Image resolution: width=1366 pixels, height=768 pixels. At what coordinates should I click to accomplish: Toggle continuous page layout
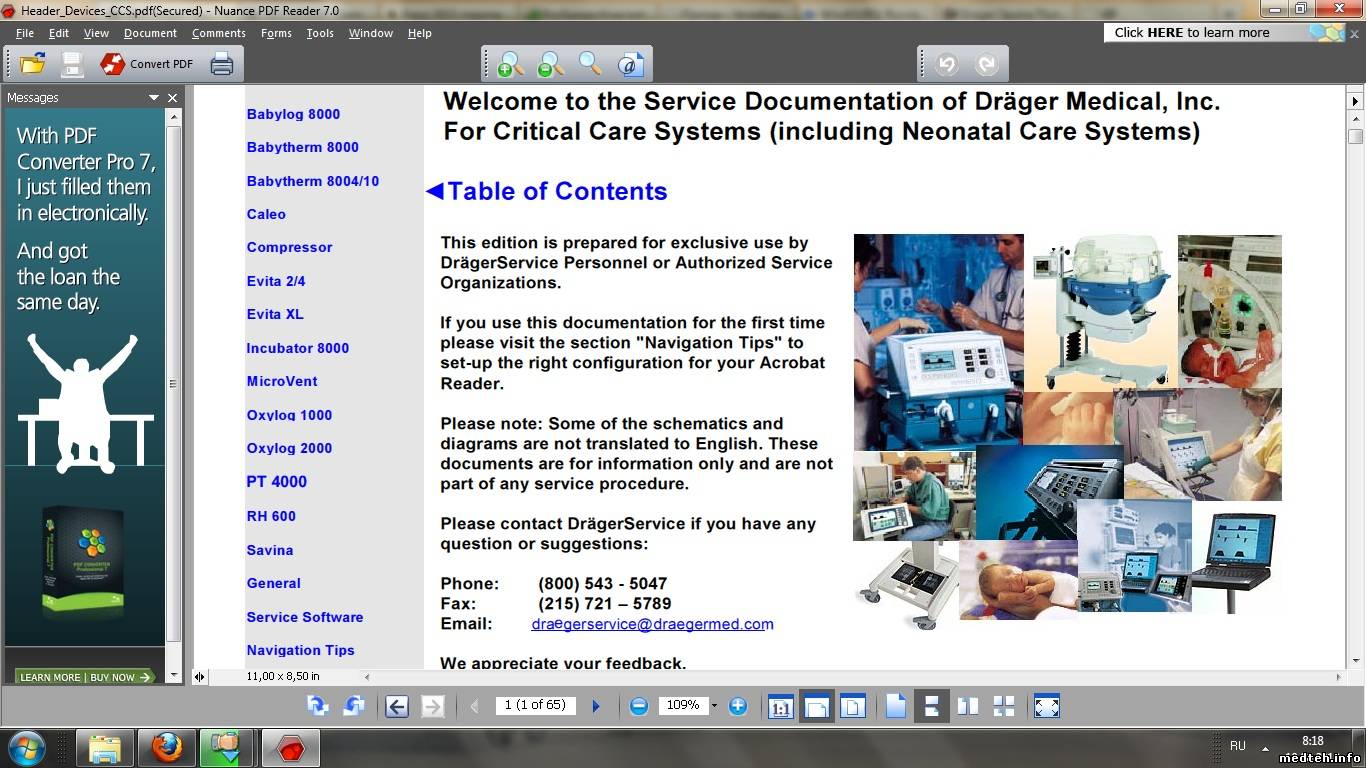click(x=931, y=706)
